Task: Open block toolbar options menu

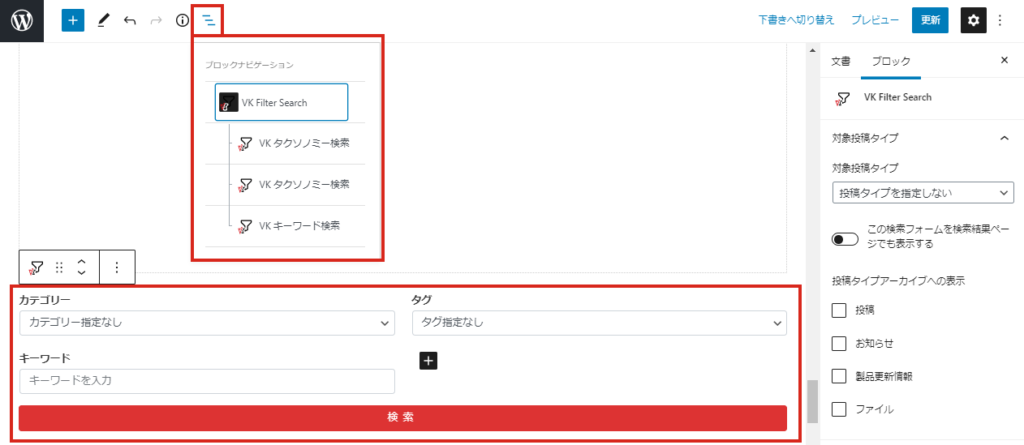Action: point(117,267)
